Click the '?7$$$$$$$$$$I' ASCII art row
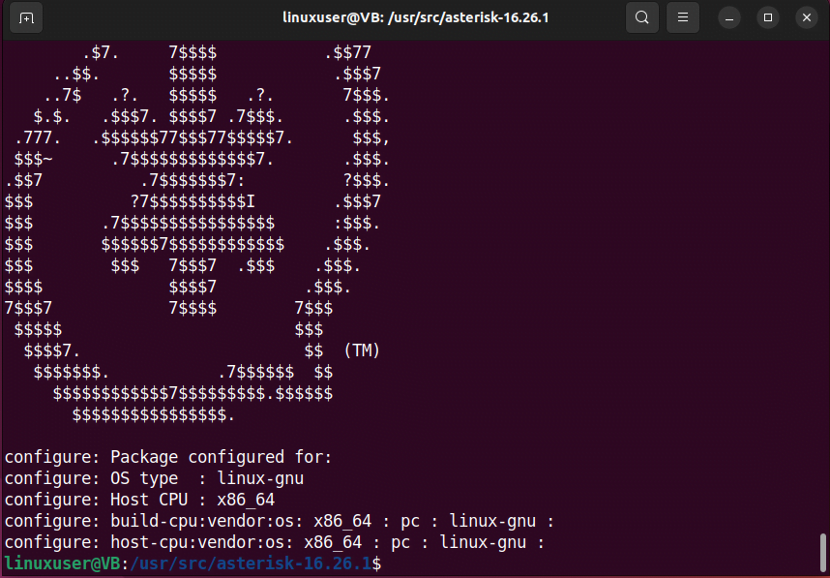Image resolution: width=830 pixels, height=578 pixels. [193, 202]
